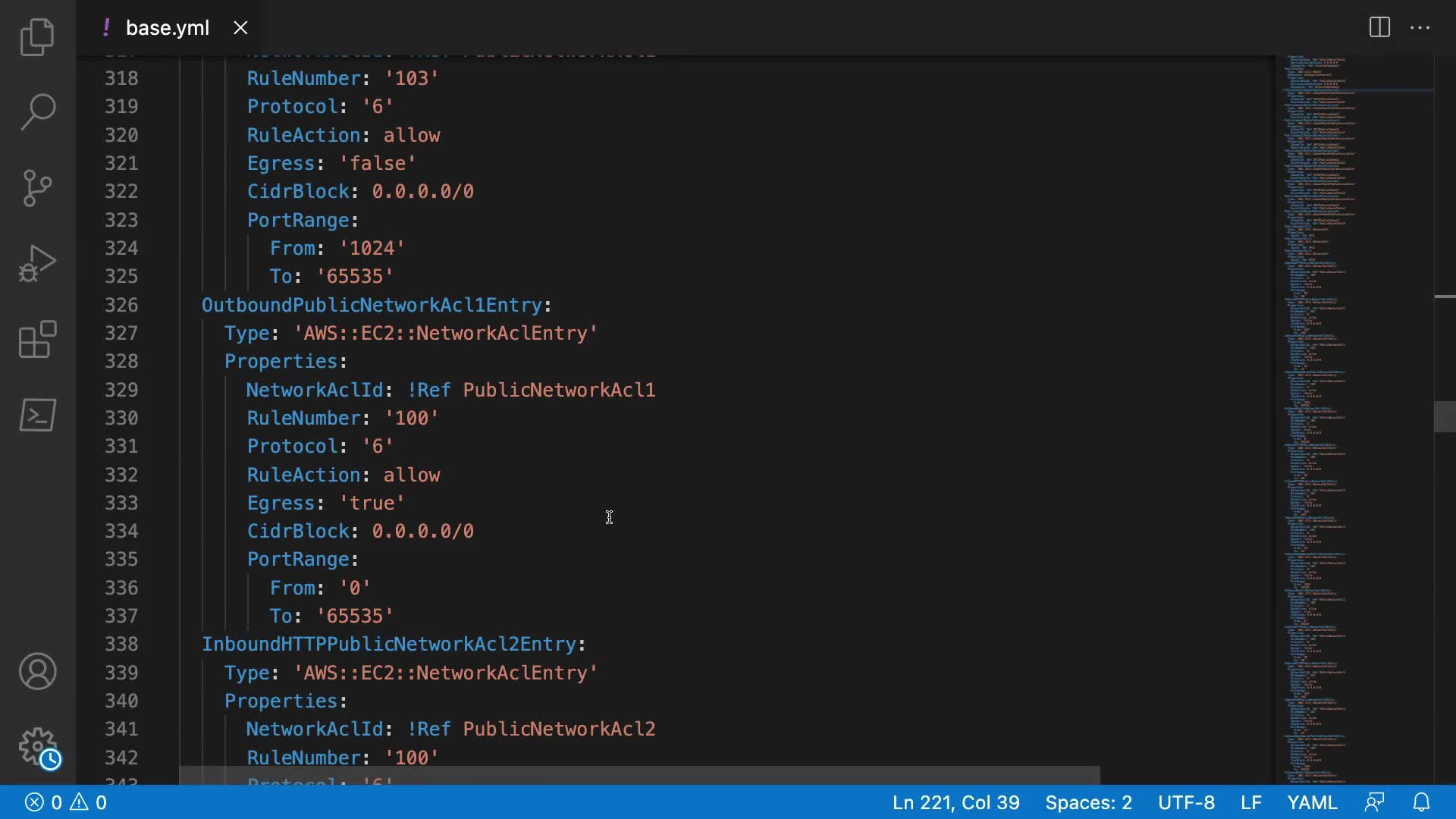
Task: Open the Spaces: 2 indentation selector
Action: click(1088, 802)
